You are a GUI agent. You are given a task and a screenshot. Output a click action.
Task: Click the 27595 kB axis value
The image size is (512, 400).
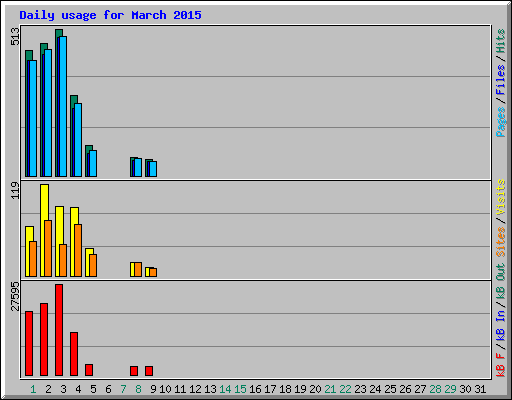(x=15, y=296)
